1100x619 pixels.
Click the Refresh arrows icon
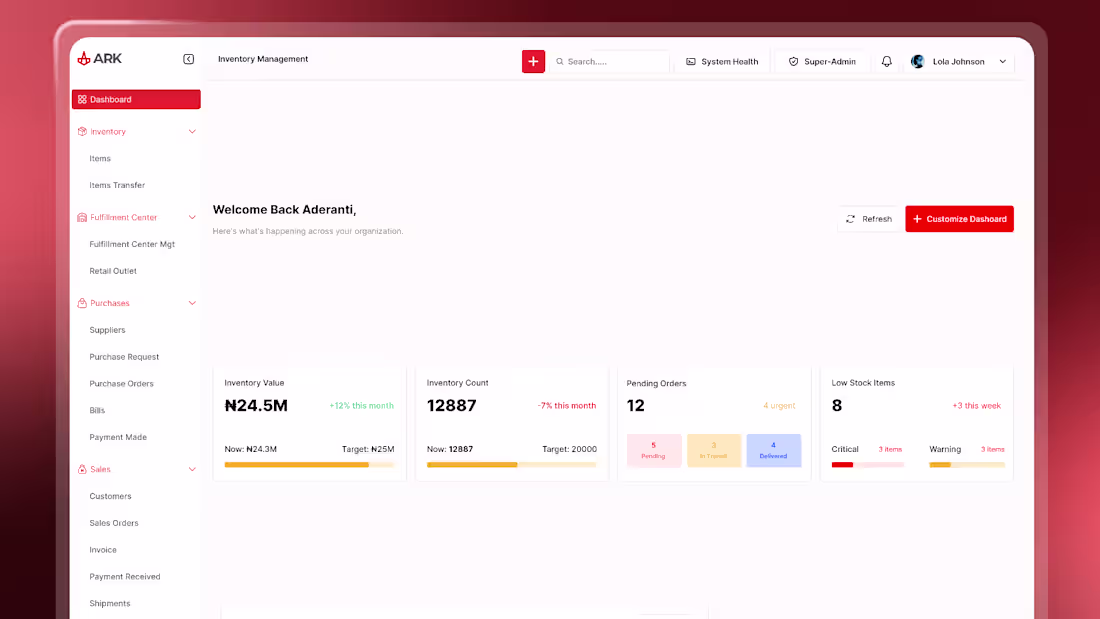pos(850,219)
